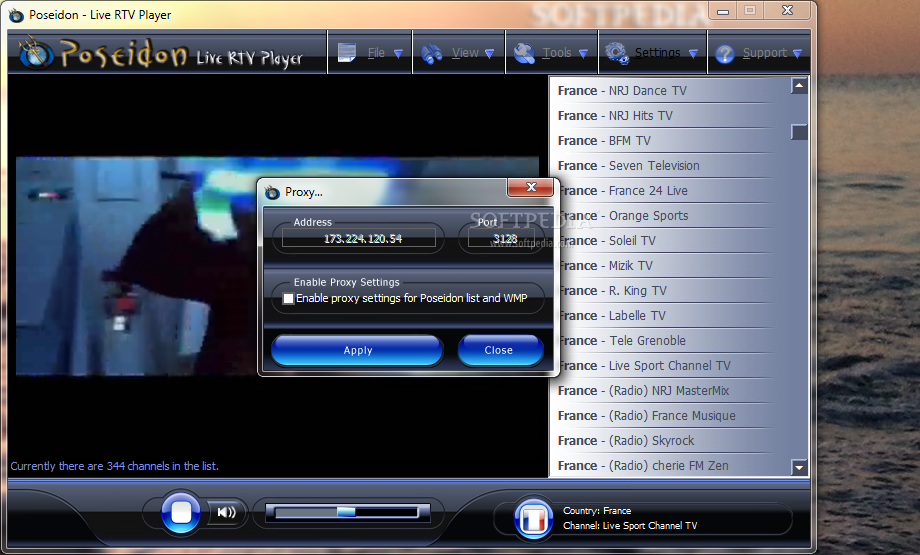Click the title bar Poseidon icon

[16, 15]
